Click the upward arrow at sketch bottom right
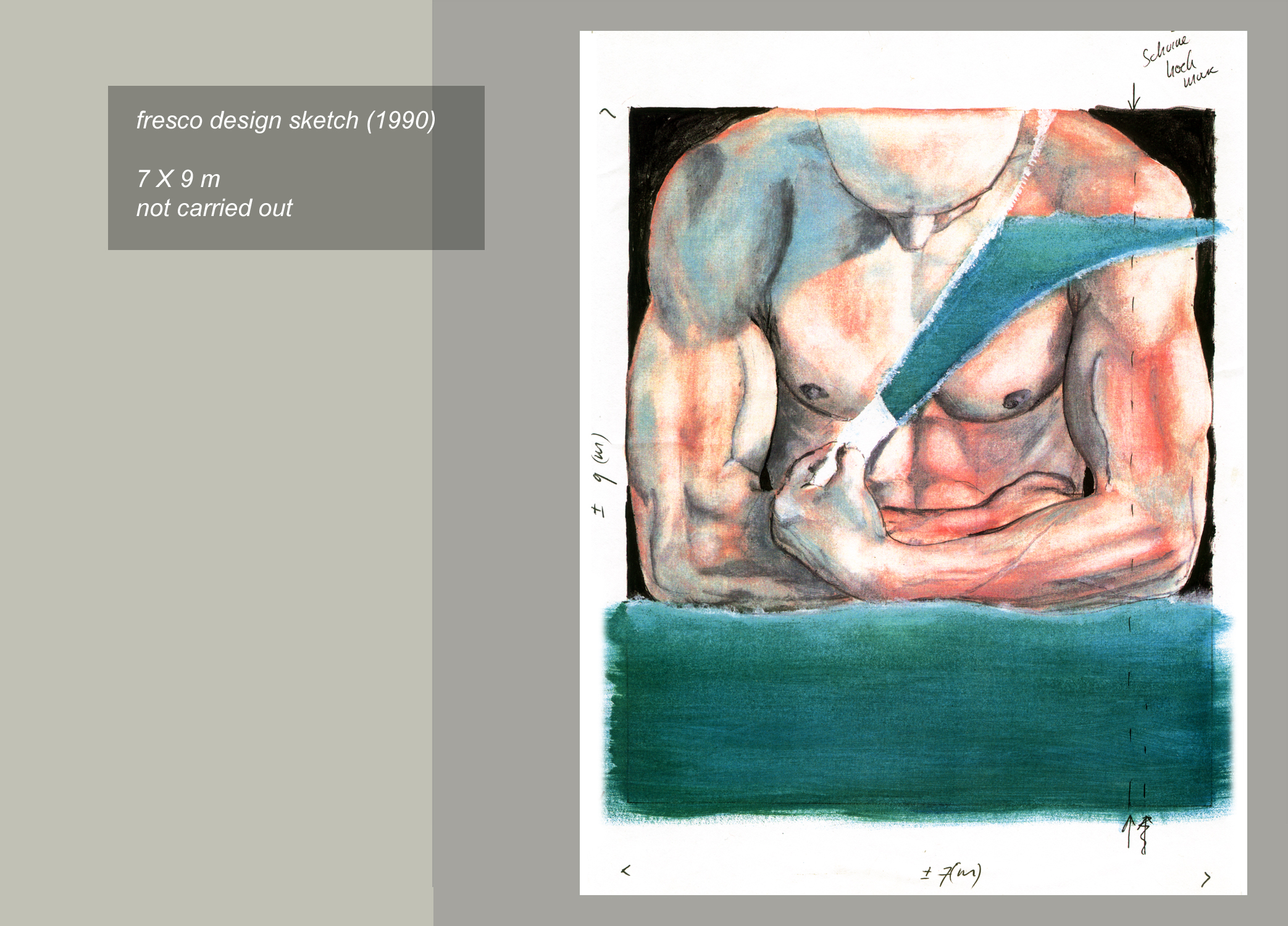1288x926 pixels. click(1129, 830)
